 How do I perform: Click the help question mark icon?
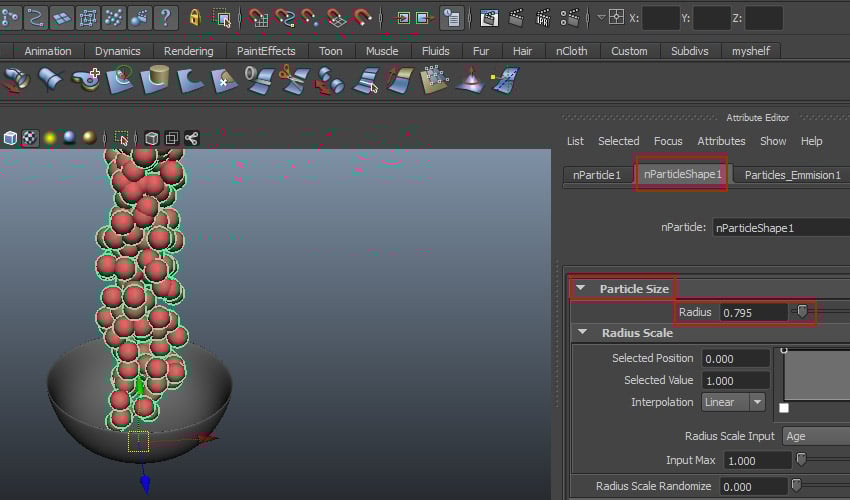[166, 17]
